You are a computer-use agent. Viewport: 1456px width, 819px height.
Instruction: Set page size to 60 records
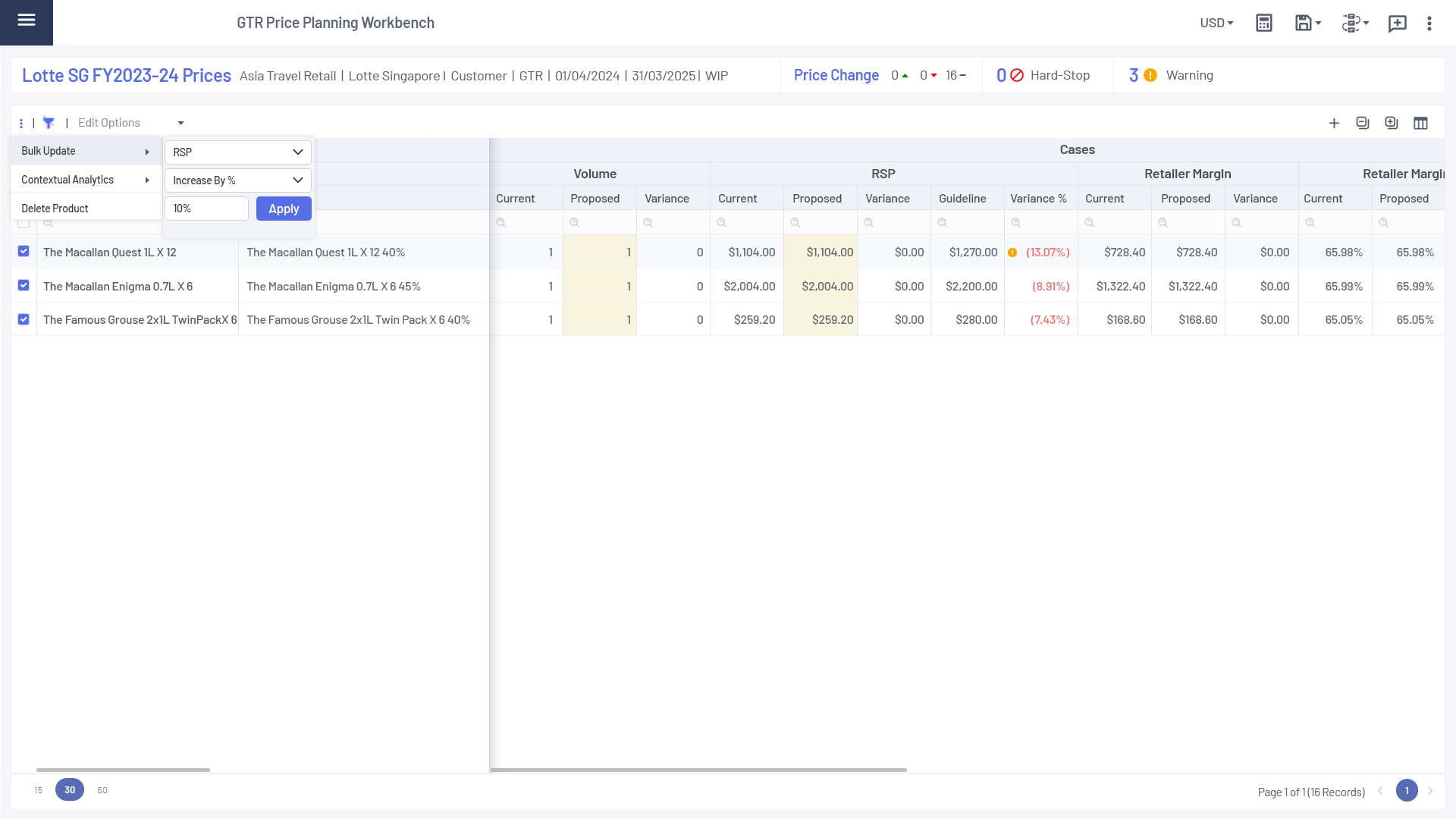click(x=102, y=790)
